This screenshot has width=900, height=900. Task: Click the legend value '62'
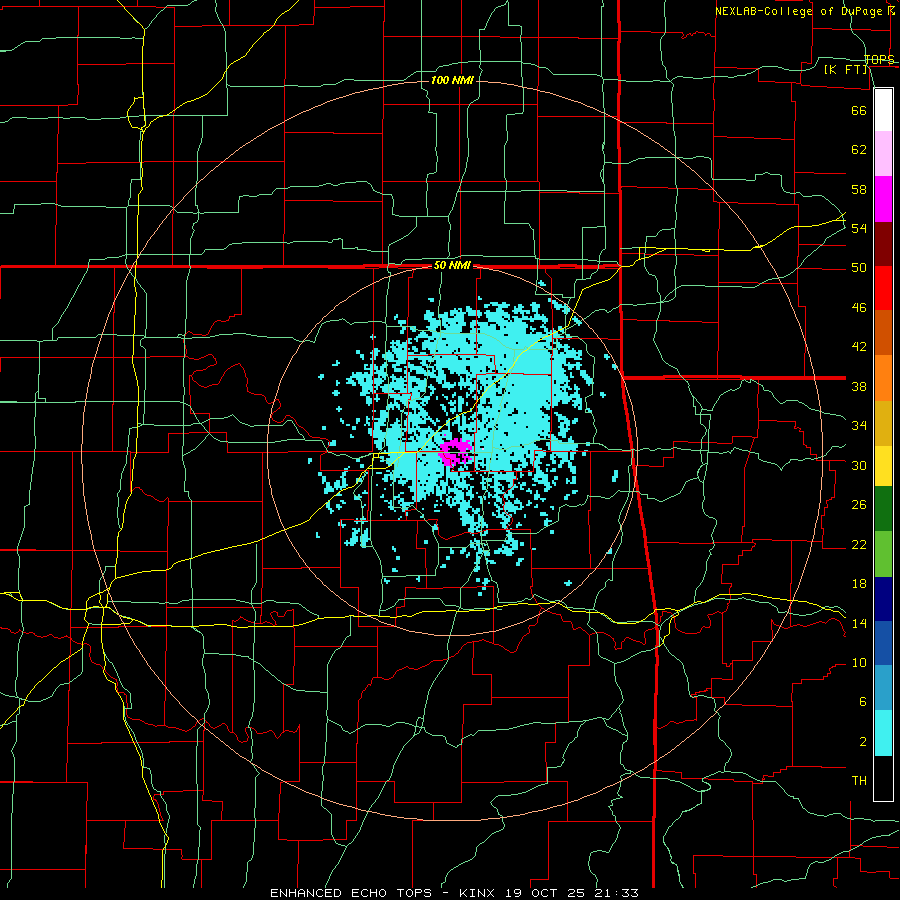[x=859, y=150]
